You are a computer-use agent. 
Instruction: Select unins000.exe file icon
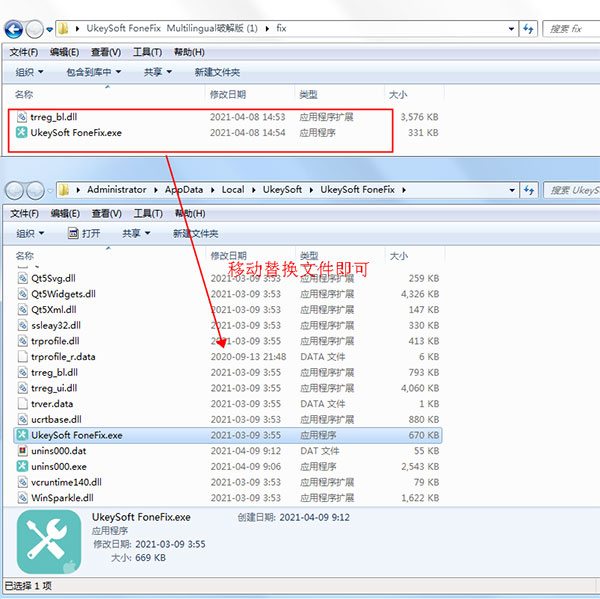click(x=22, y=466)
